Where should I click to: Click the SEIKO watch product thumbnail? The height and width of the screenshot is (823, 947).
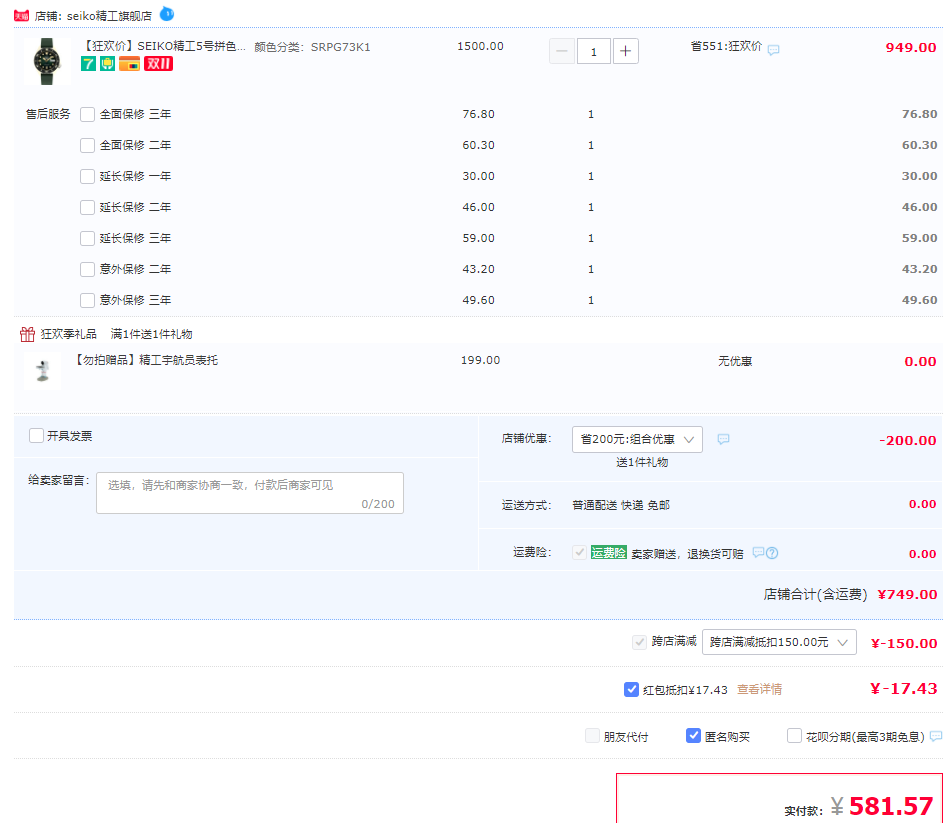click(x=47, y=60)
